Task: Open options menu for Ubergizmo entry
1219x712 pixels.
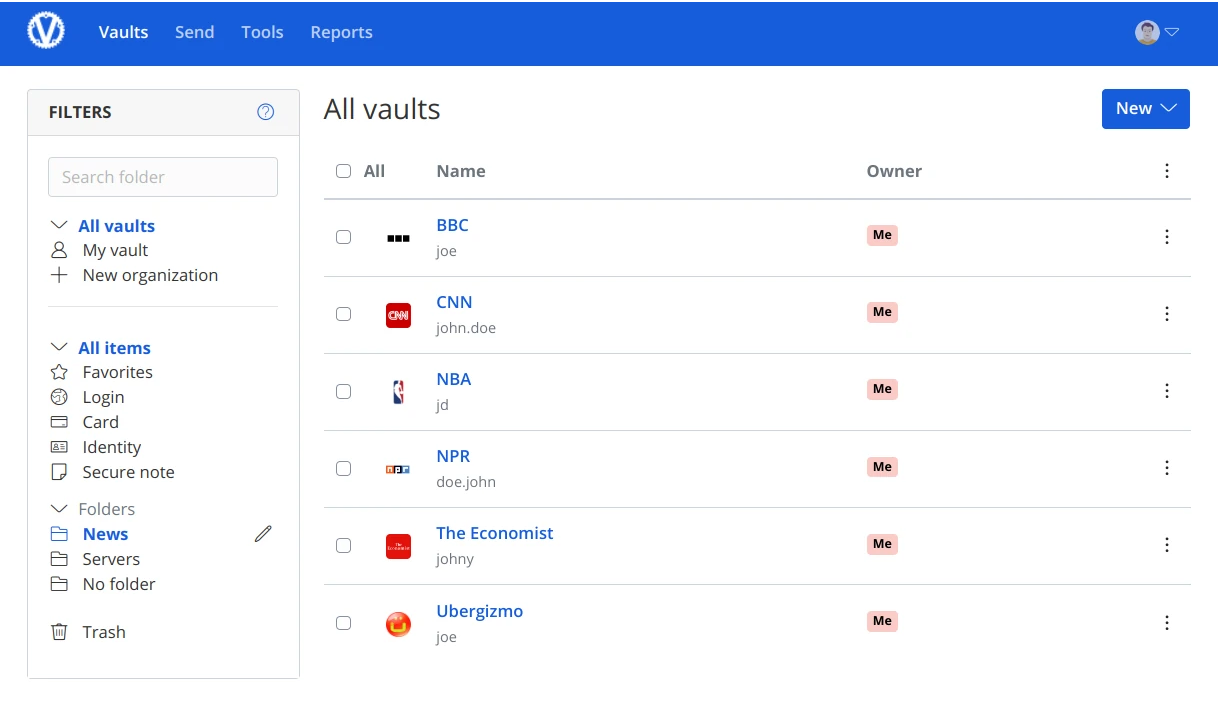Action: pyautogui.click(x=1166, y=623)
